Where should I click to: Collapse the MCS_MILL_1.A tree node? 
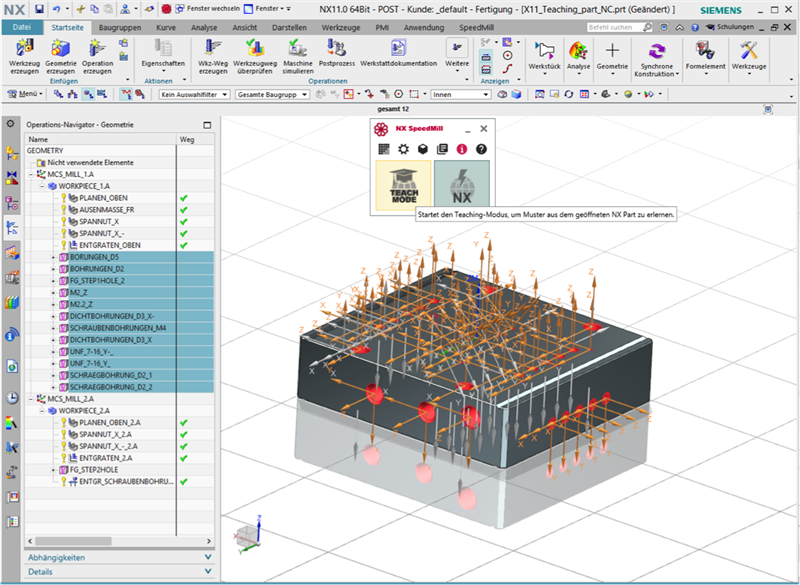[x=32, y=174]
